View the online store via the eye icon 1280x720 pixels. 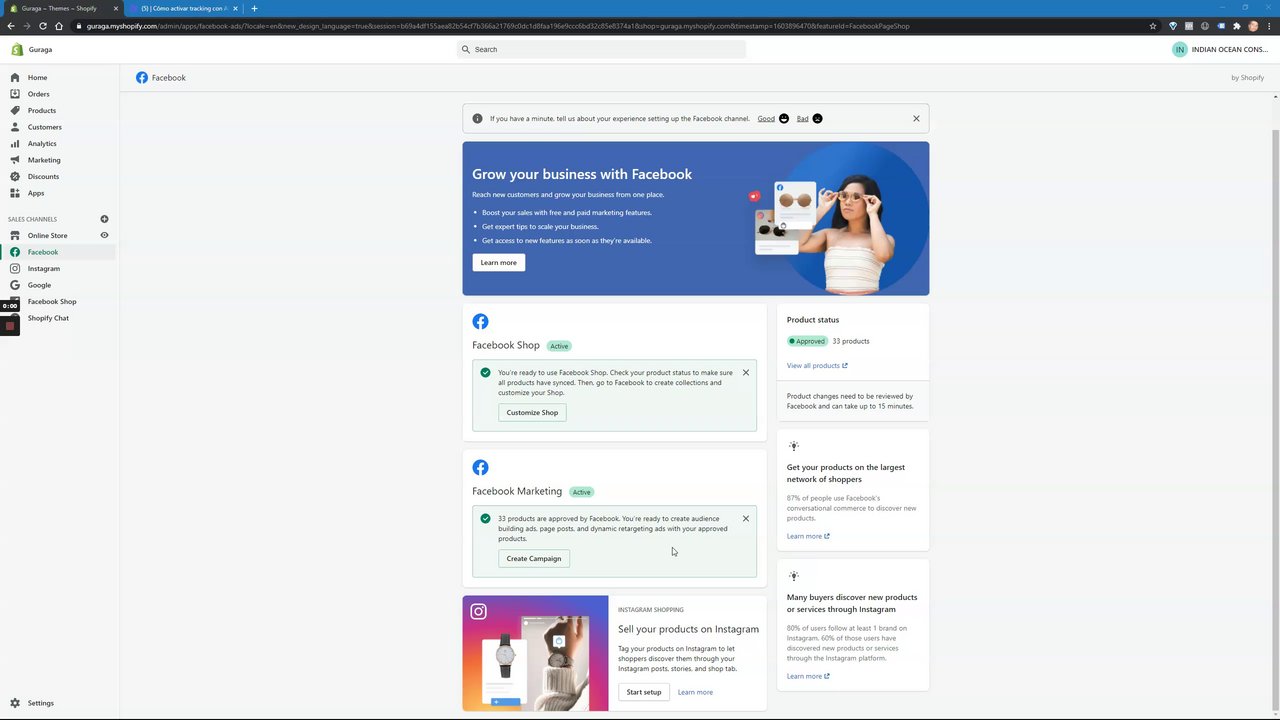[104, 235]
